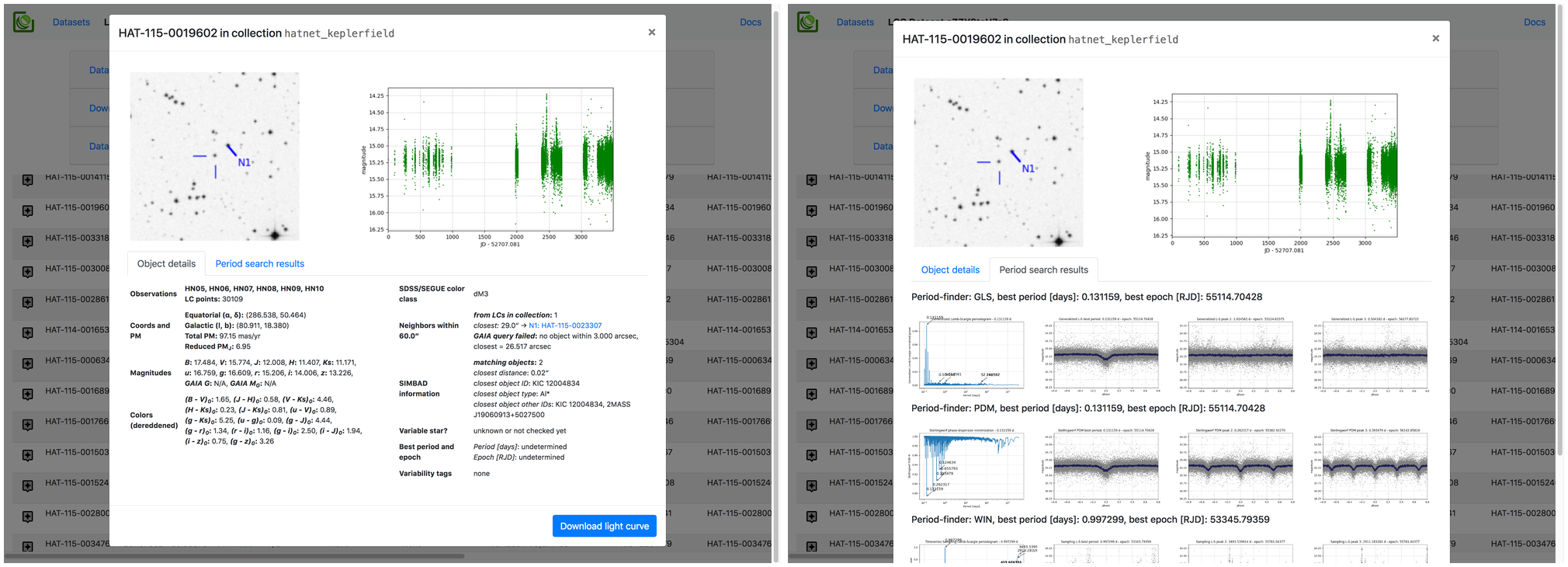The image size is (1568, 567).
Task: Left window: expand row icon beside HAT-115-001524
Action: [x=28, y=485]
